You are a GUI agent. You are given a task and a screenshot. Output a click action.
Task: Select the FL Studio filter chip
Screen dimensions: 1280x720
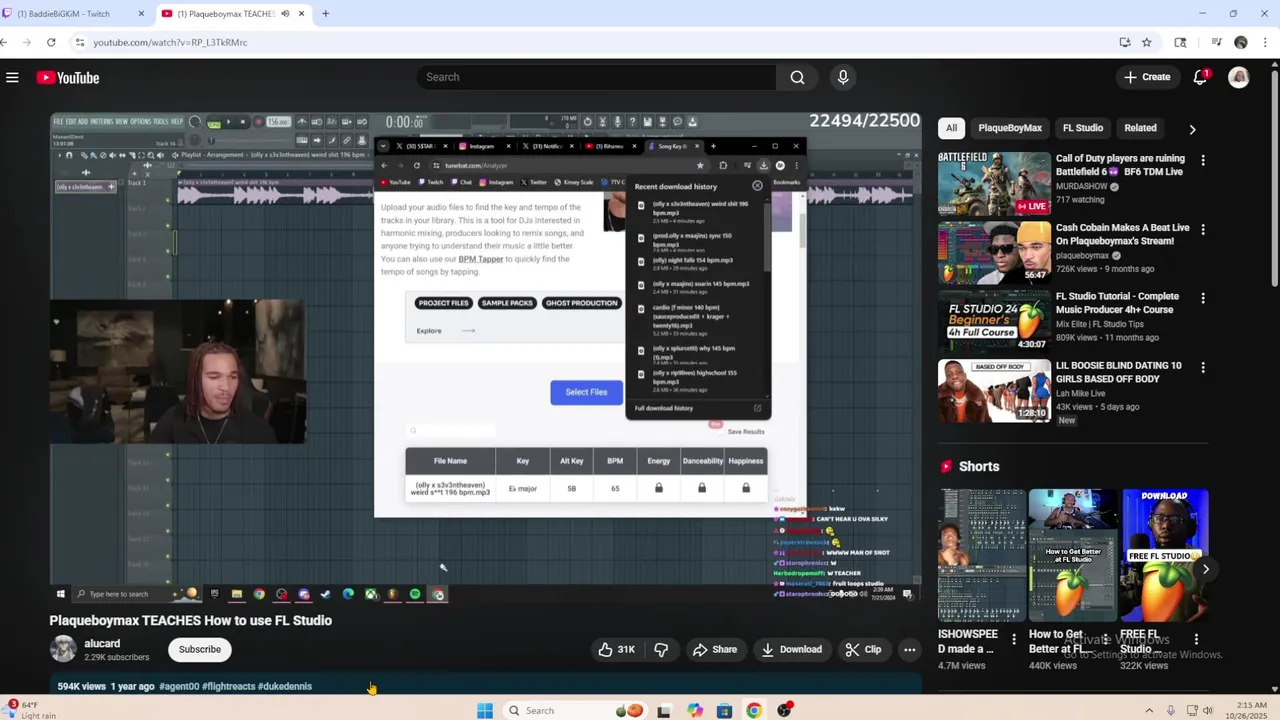pyautogui.click(x=1082, y=128)
